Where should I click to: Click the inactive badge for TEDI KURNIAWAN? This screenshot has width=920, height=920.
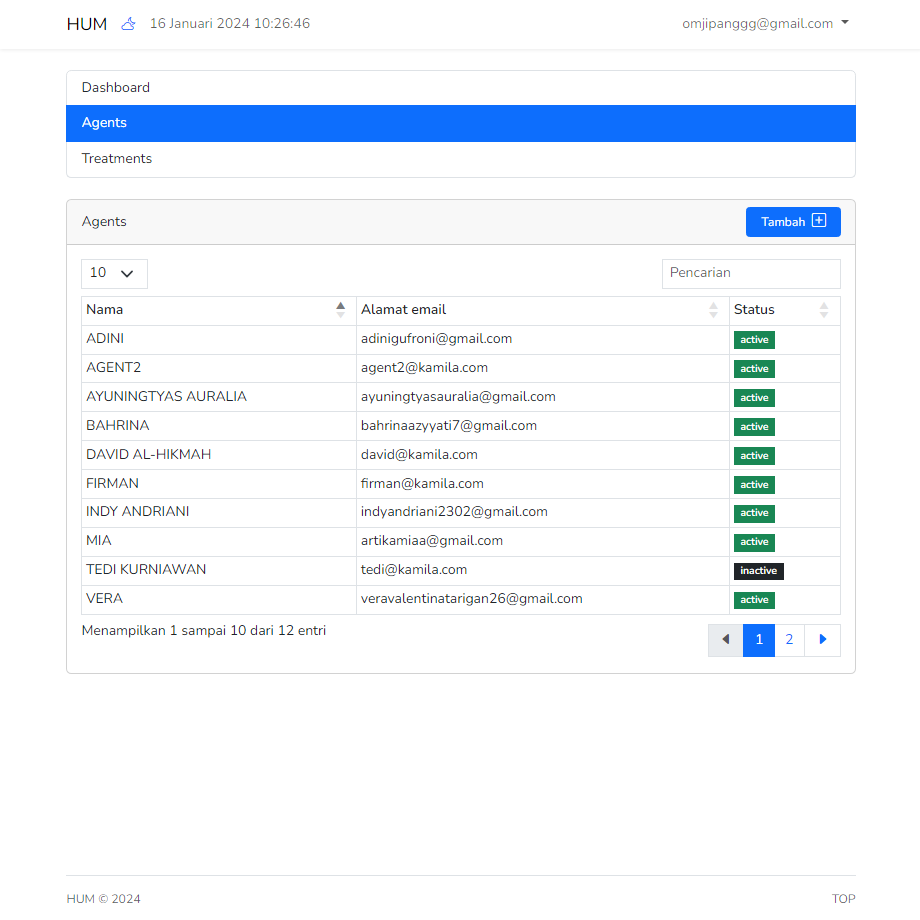(x=758, y=571)
